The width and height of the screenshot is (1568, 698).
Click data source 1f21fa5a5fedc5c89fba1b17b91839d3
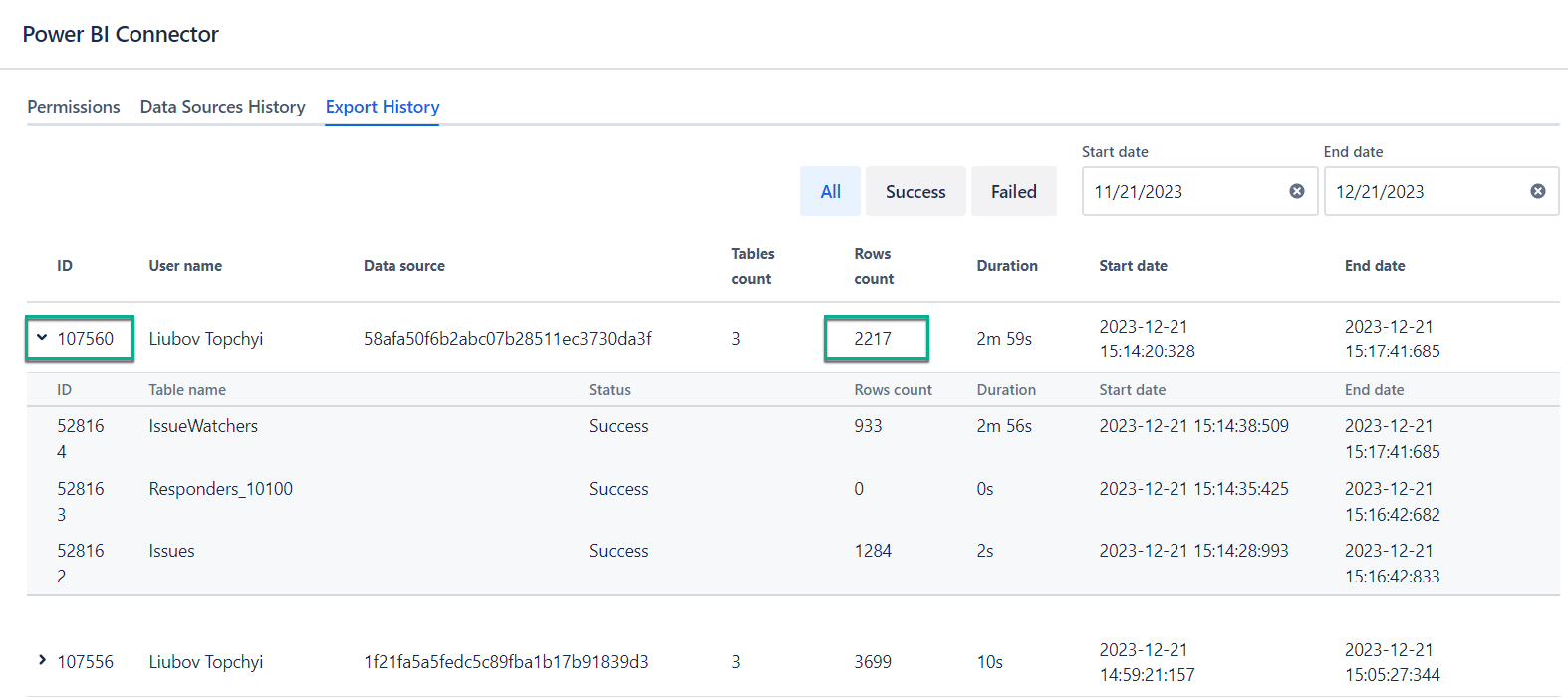point(505,662)
